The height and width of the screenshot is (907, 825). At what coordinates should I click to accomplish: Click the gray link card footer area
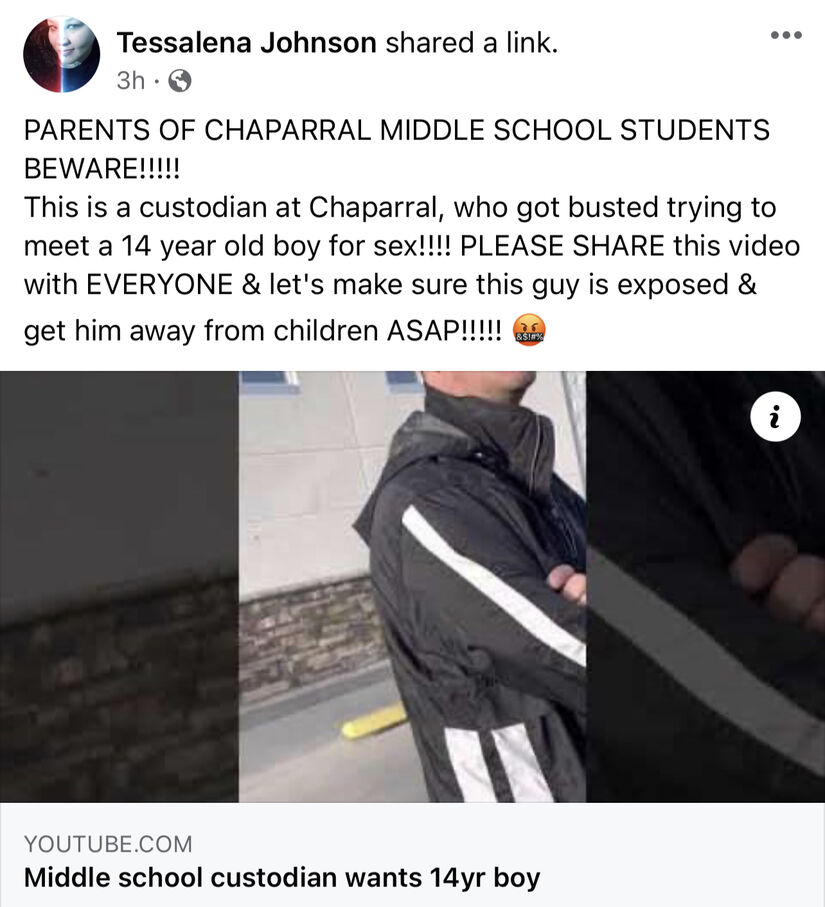tap(412, 854)
